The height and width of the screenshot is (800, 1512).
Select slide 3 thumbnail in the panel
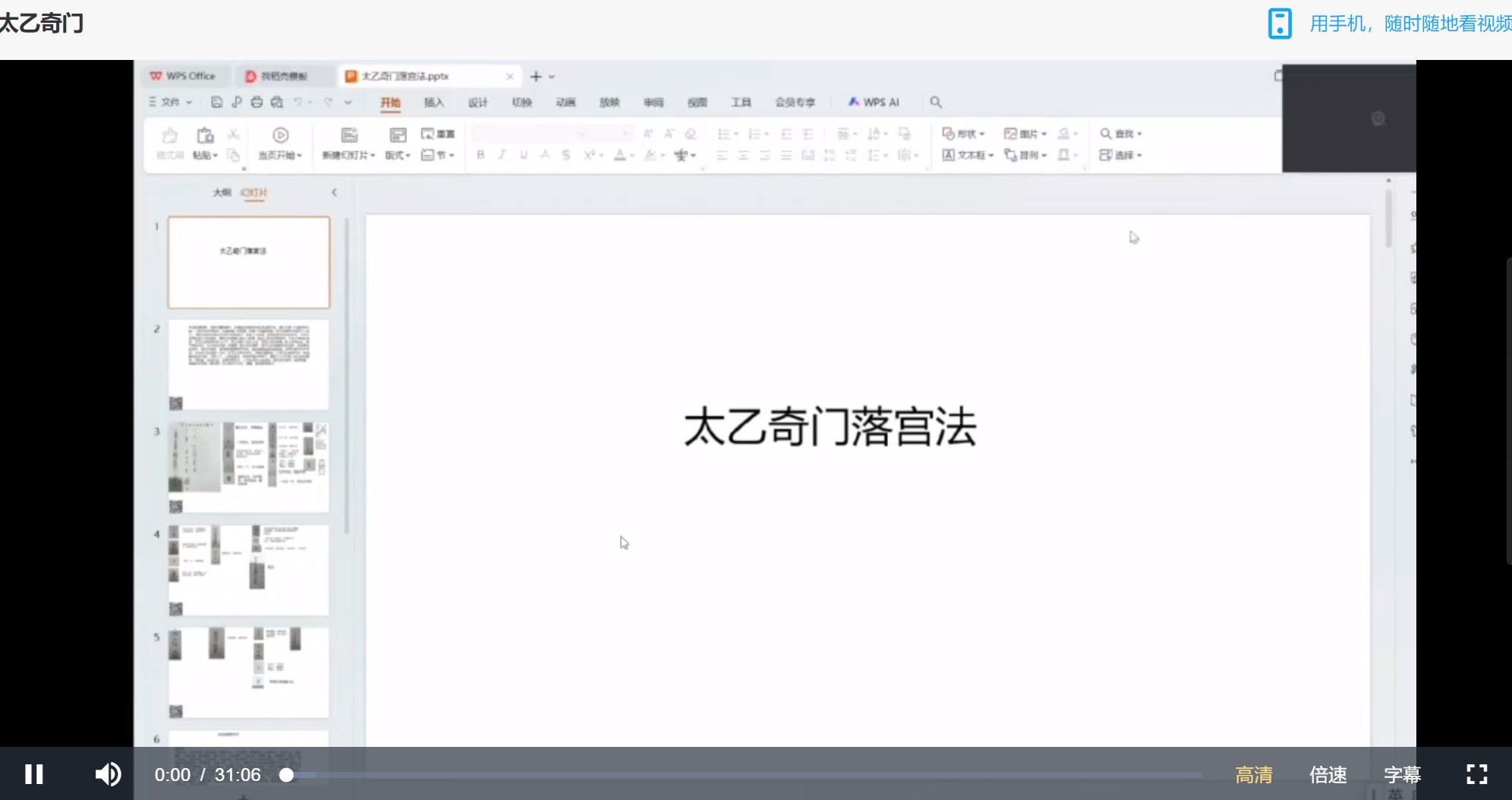248,466
